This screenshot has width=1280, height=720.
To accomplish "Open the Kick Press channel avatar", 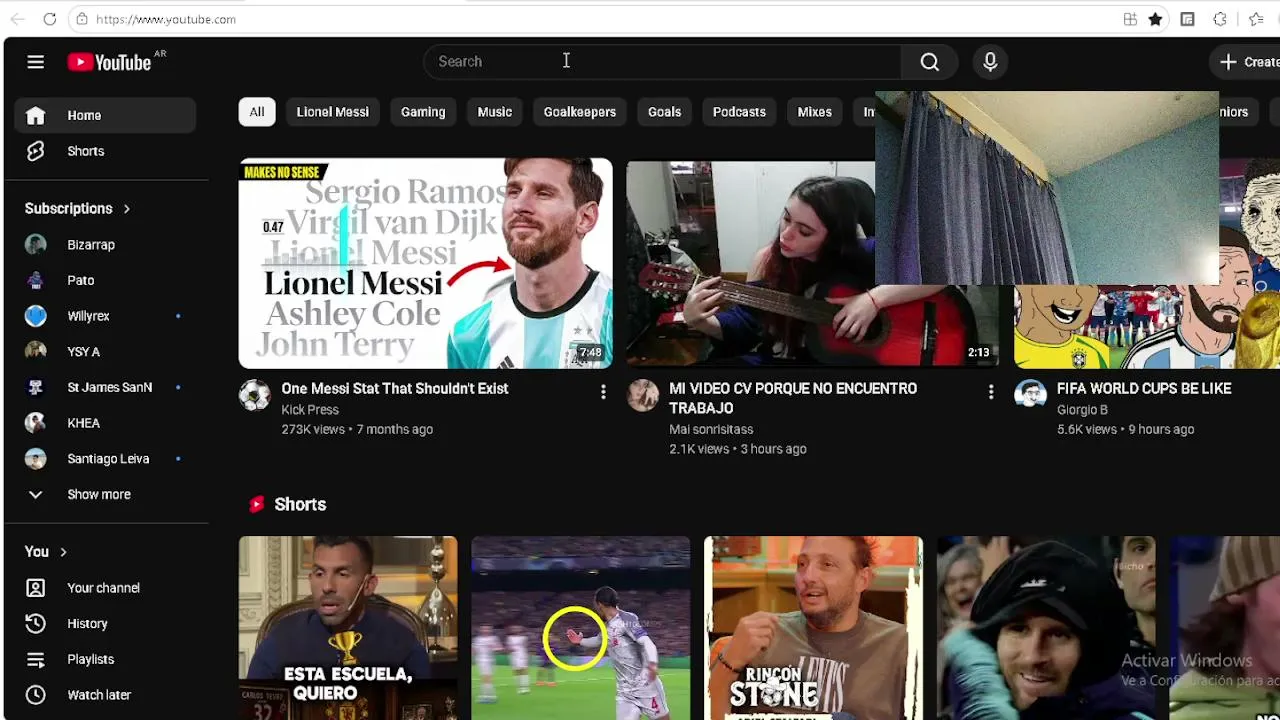I will point(255,396).
